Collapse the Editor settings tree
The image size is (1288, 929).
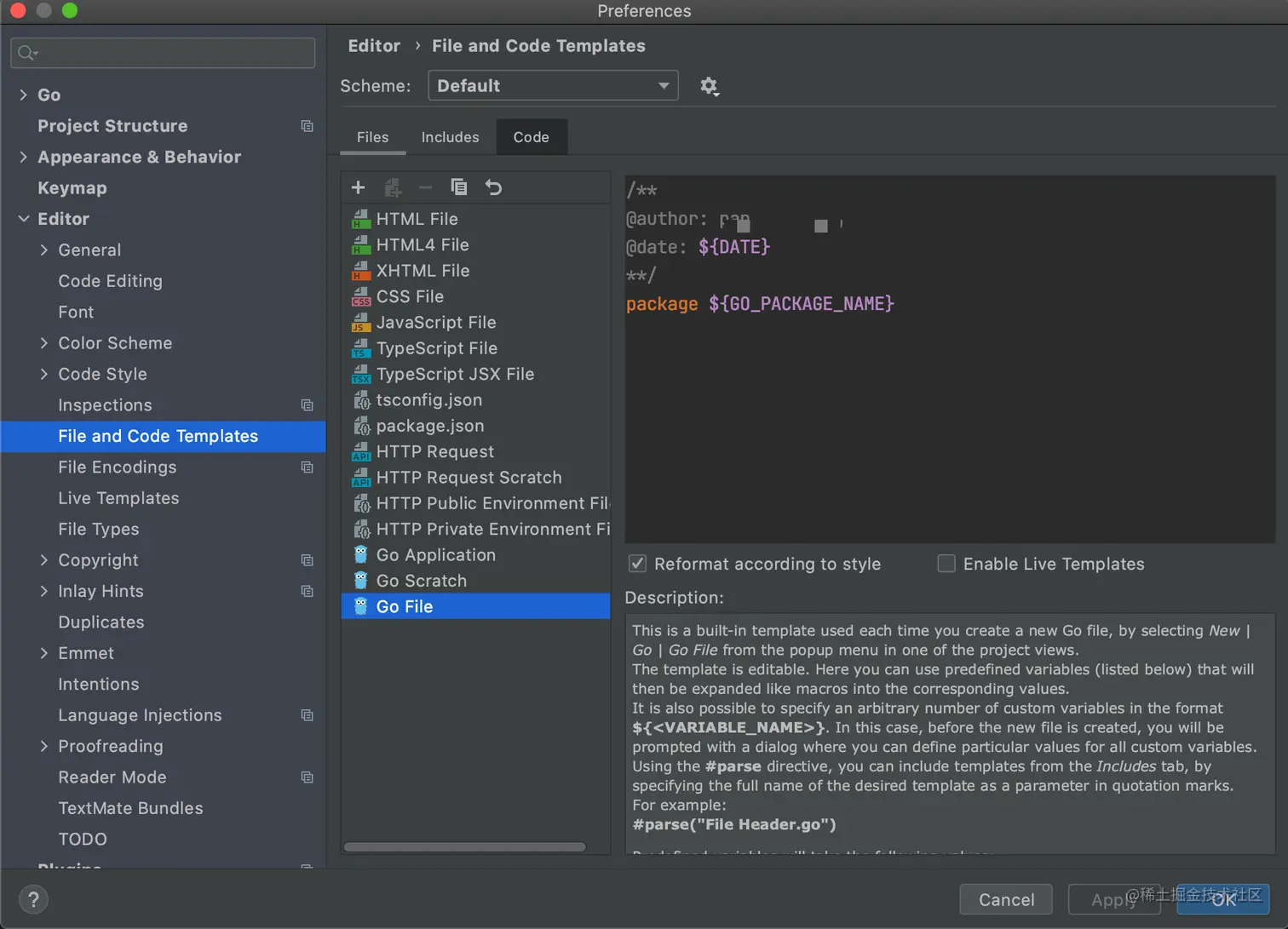point(23,219)
